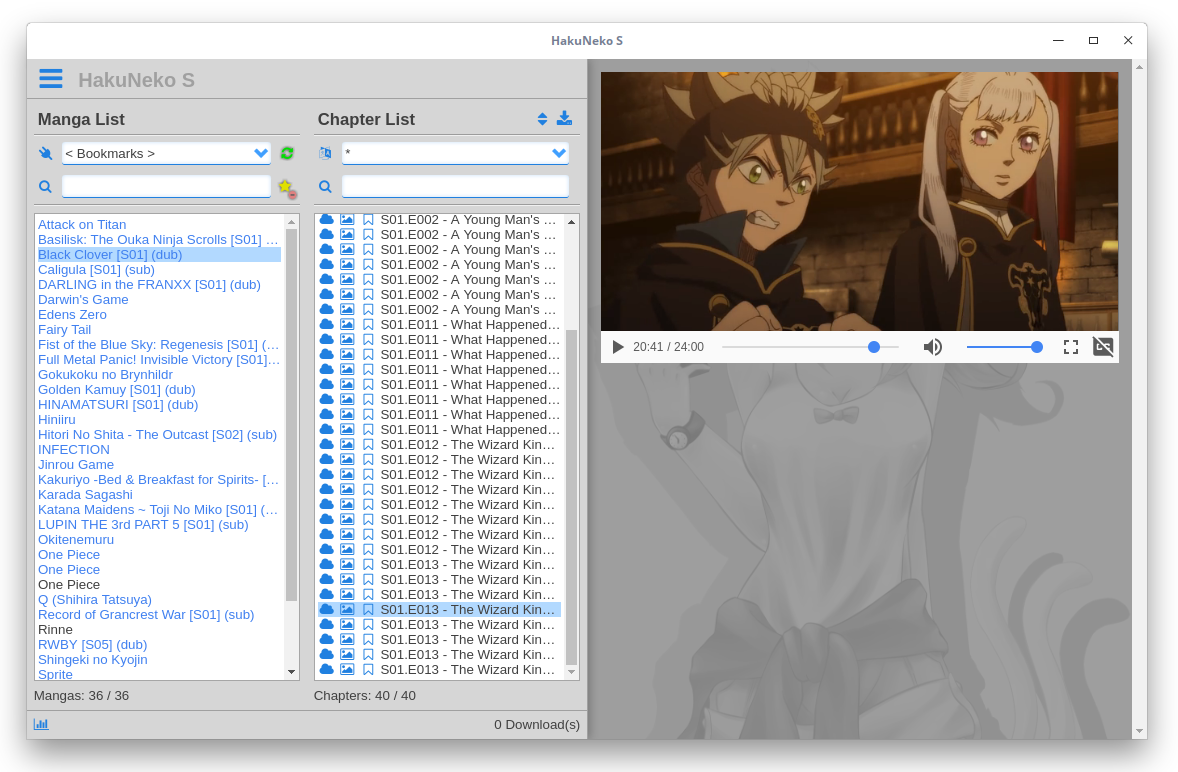
Task: Open the chapter filter dropdown arrow
Action: tap(559, 152)
